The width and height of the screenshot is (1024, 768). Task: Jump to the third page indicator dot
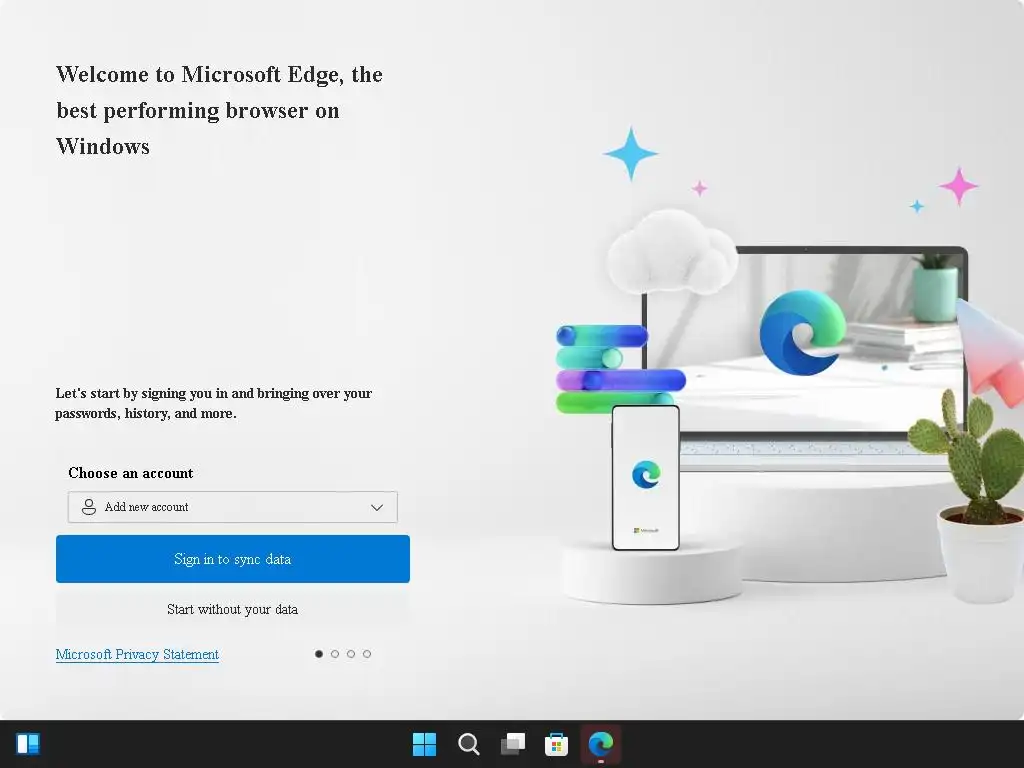pos(351,654)
